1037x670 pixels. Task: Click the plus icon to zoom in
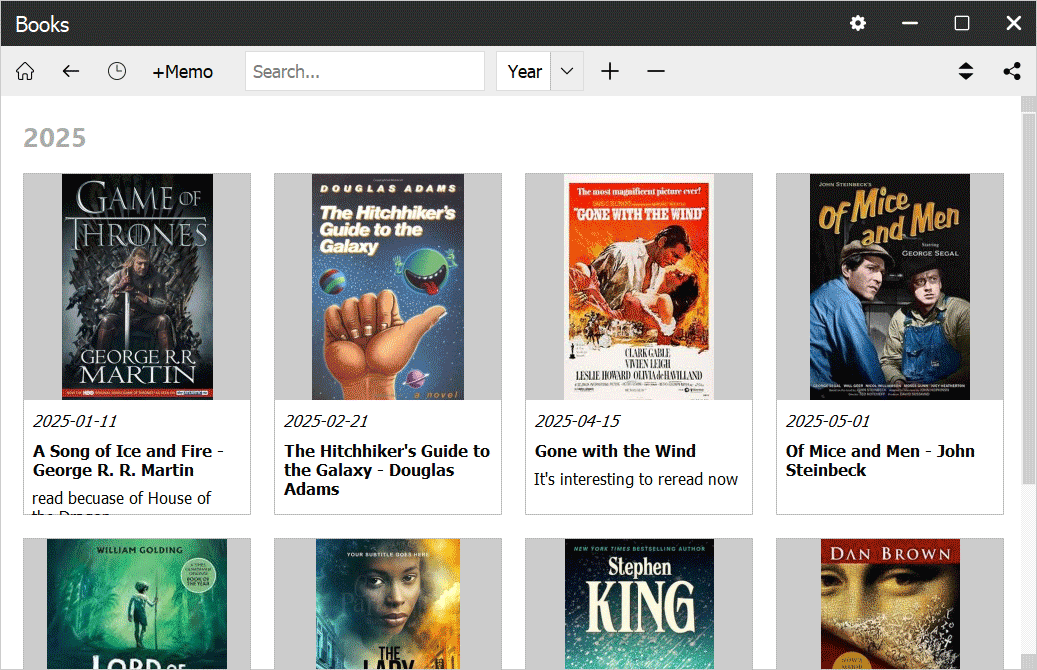[x=610, y=71]
